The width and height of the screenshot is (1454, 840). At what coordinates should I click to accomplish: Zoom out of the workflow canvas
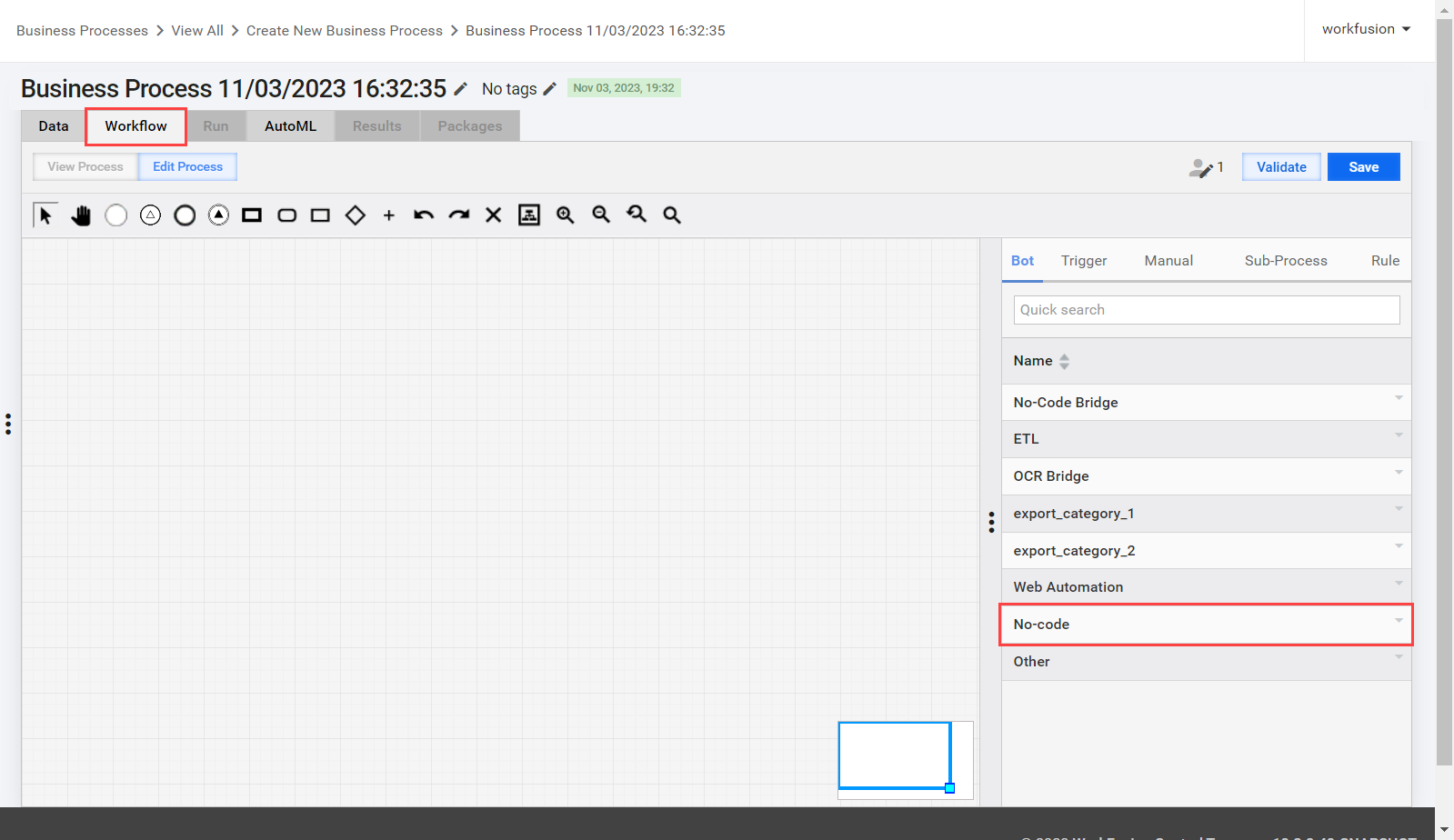coord(601,215)
